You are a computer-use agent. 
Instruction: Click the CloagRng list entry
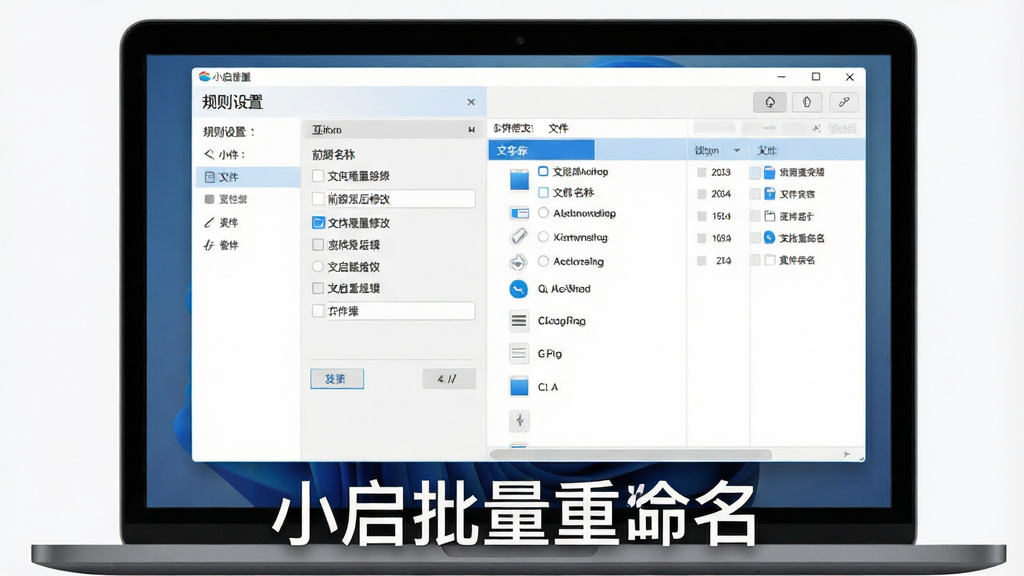pos(562,321)
